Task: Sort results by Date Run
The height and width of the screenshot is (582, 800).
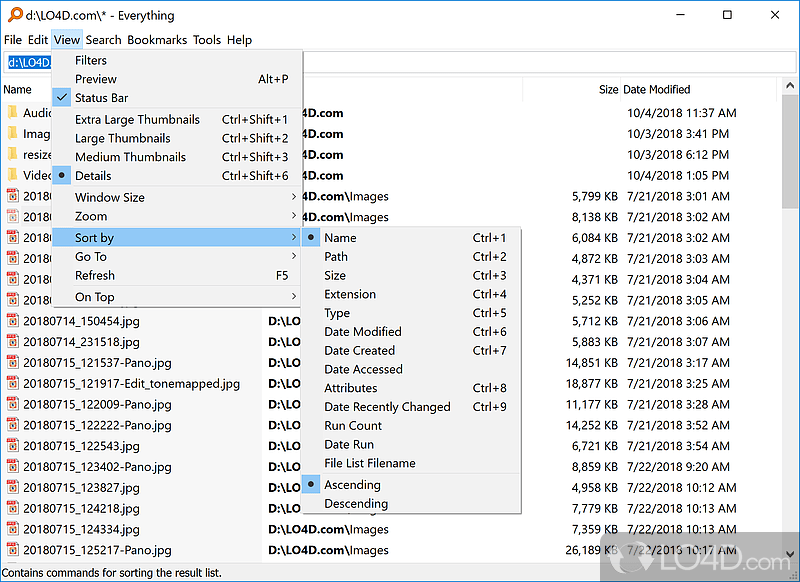Action: point(411,444)
